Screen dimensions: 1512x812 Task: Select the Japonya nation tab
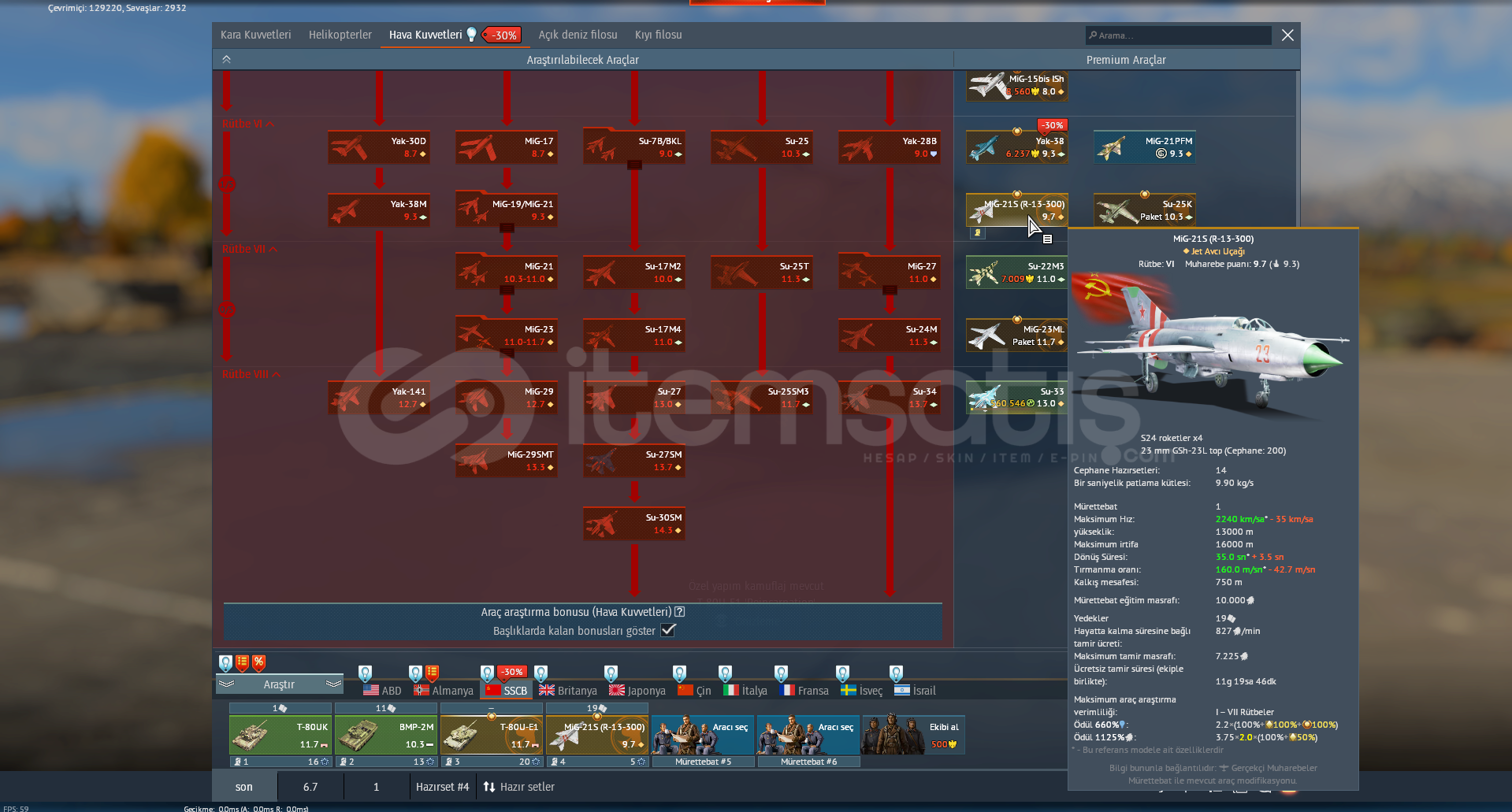(637, 690)
